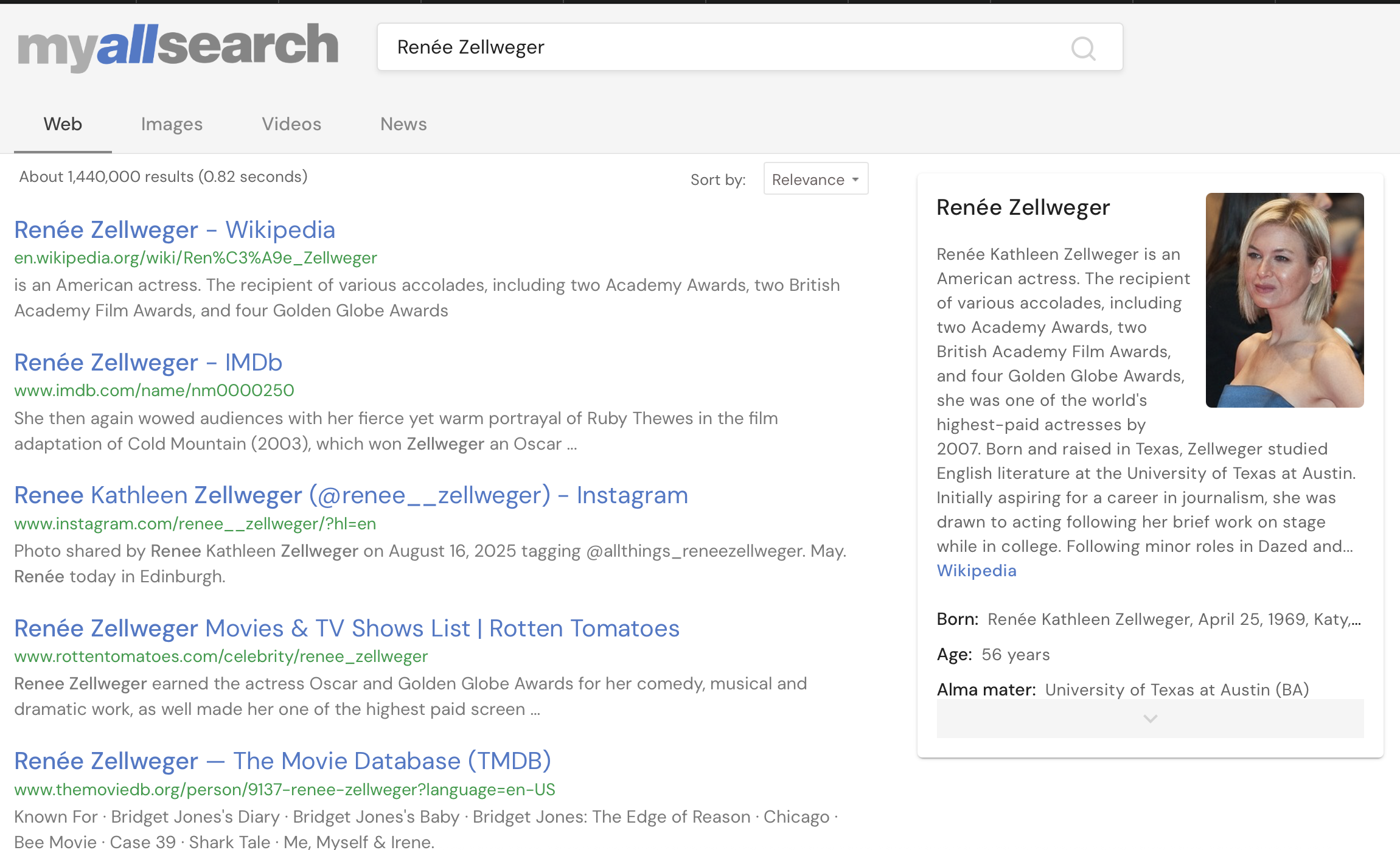Click the TMDB 'Known For' snippet text

point(426,829)
